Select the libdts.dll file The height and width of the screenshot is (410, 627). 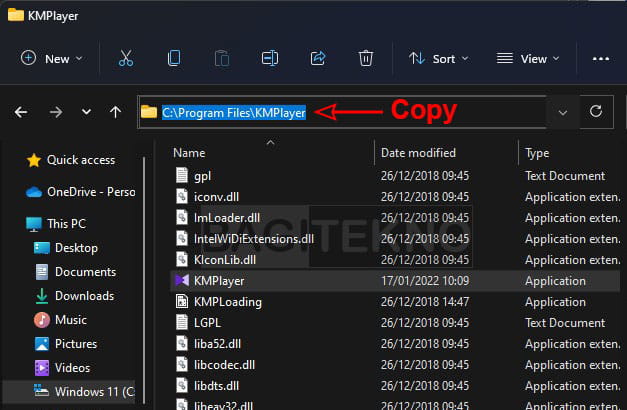click(395, 386)
